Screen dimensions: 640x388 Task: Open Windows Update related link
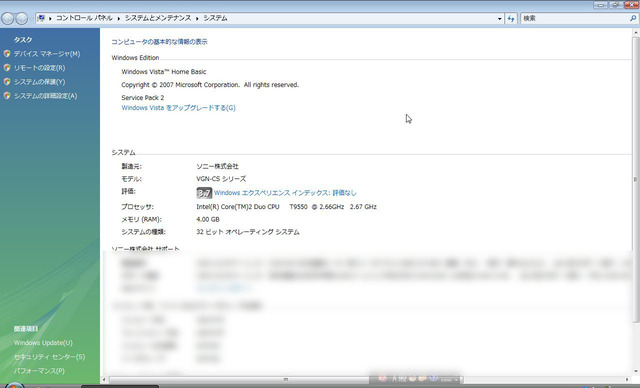43,343
